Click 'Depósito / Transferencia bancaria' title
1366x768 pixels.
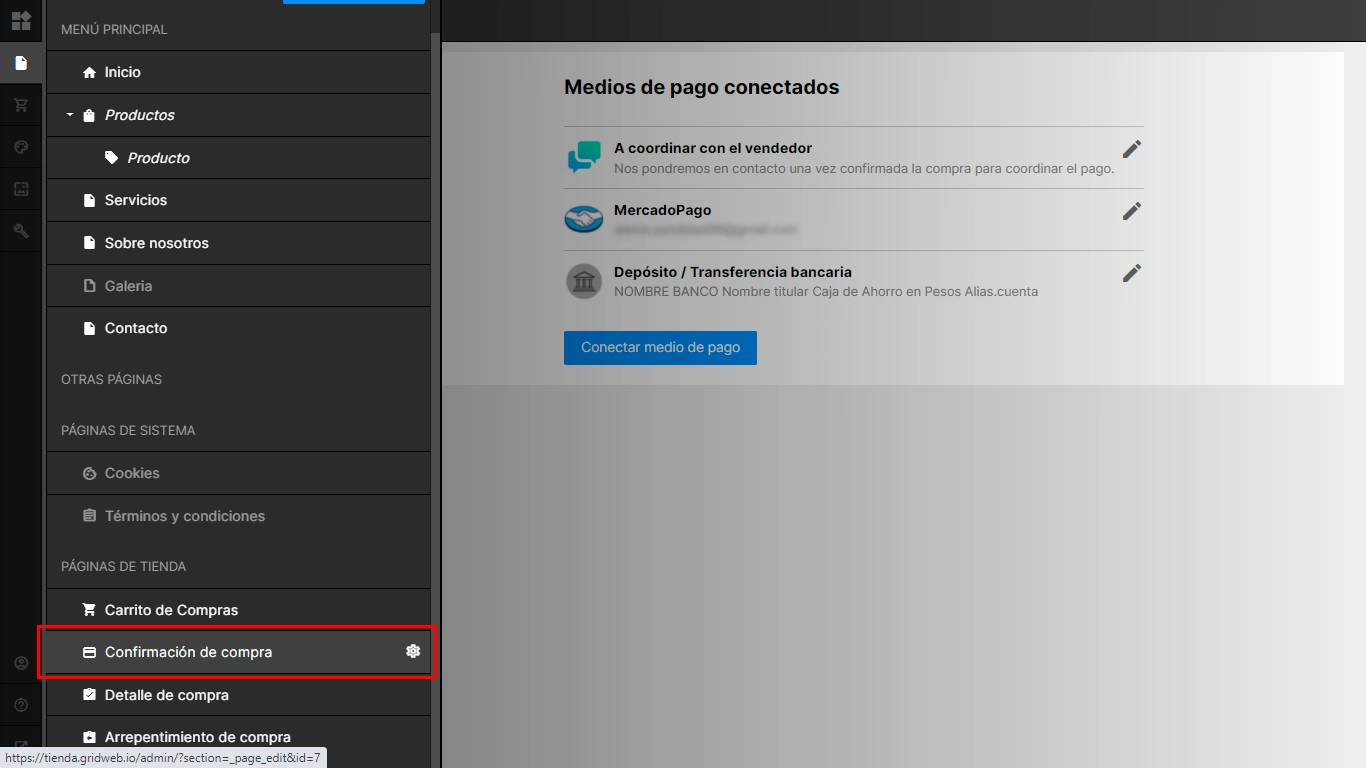[733, 272]
